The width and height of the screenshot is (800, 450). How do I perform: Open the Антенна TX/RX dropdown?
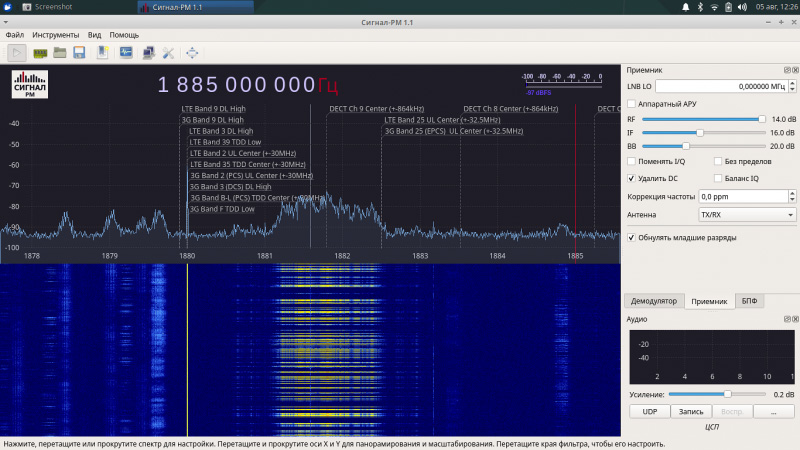pyautogui.click(x=747, y=214)
